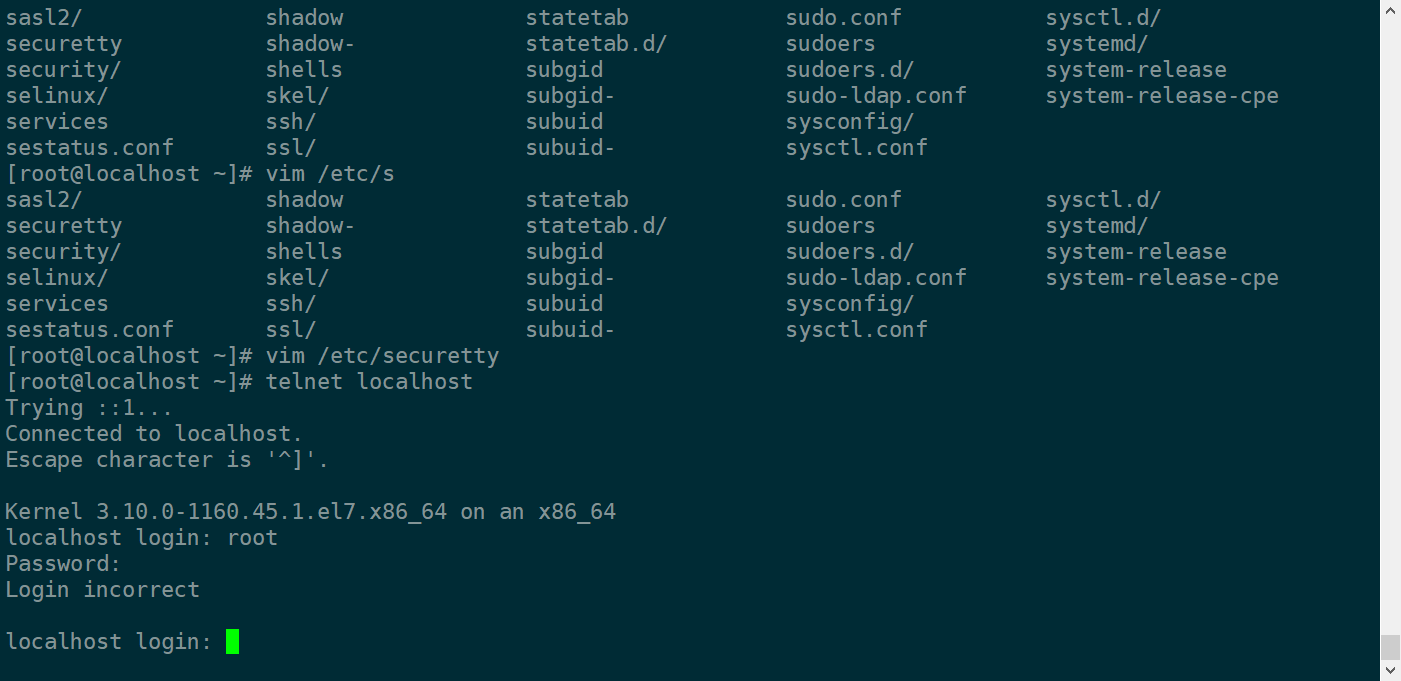Click the "Trying ::1..." output line

coord(89,408)
